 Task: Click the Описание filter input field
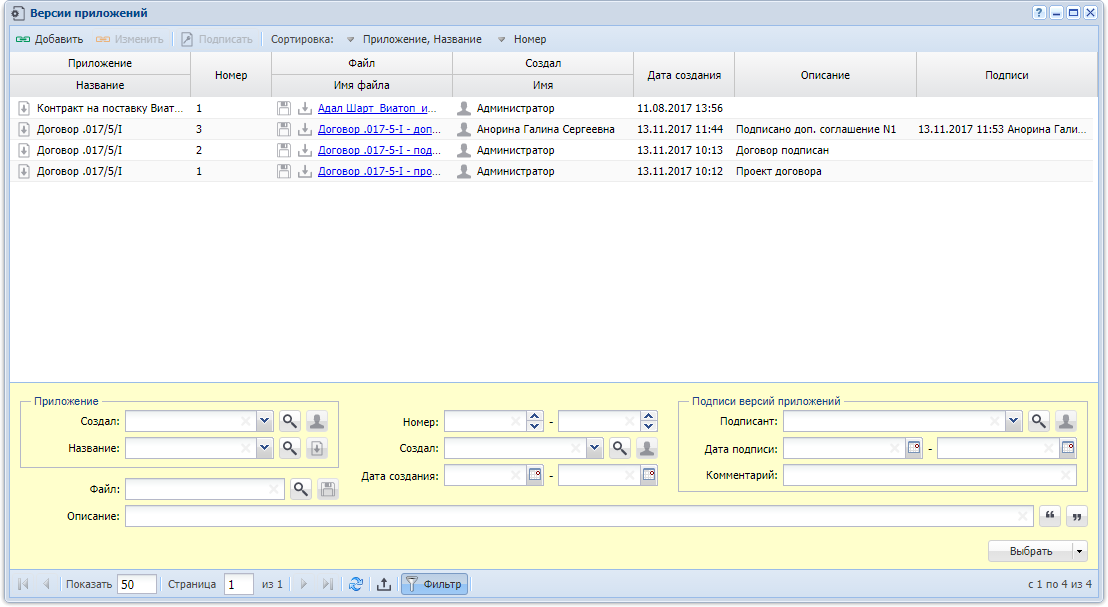coord(579,517)
